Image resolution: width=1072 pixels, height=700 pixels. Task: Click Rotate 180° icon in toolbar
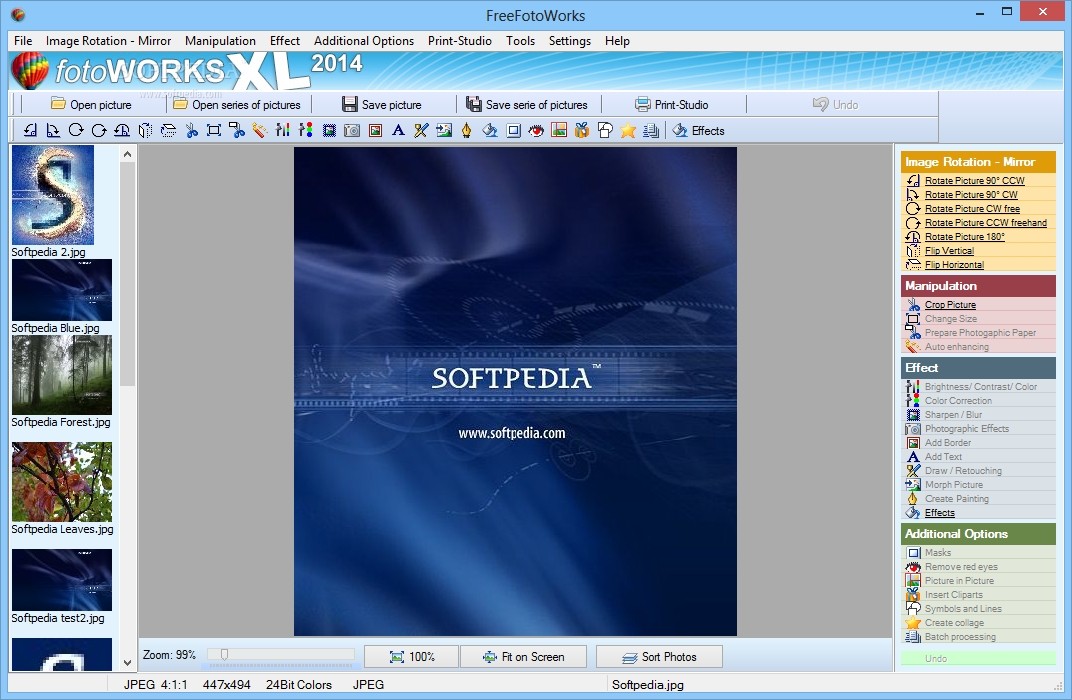(x=122, y=130)
